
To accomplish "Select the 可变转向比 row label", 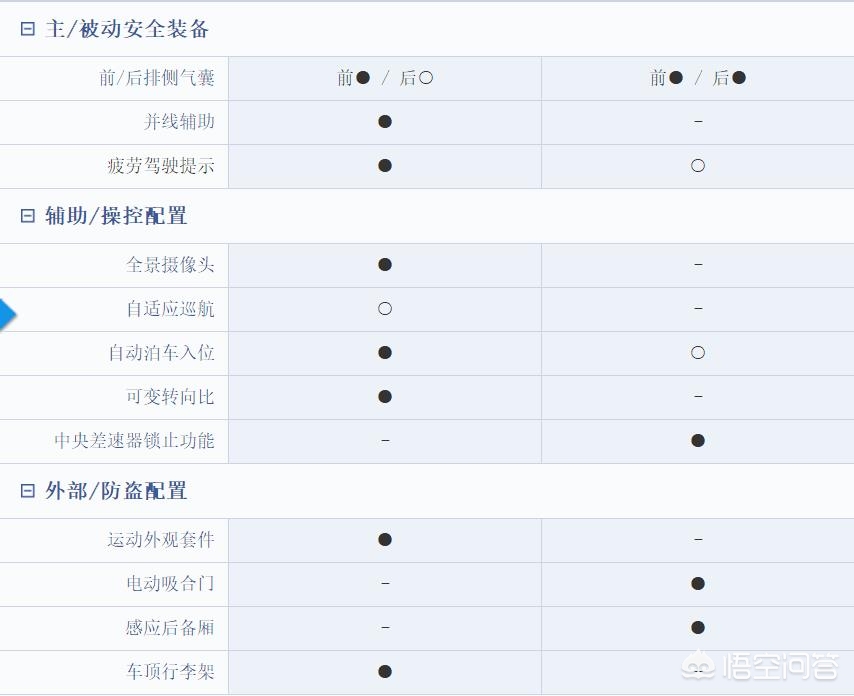I will [x=170, y=396].
